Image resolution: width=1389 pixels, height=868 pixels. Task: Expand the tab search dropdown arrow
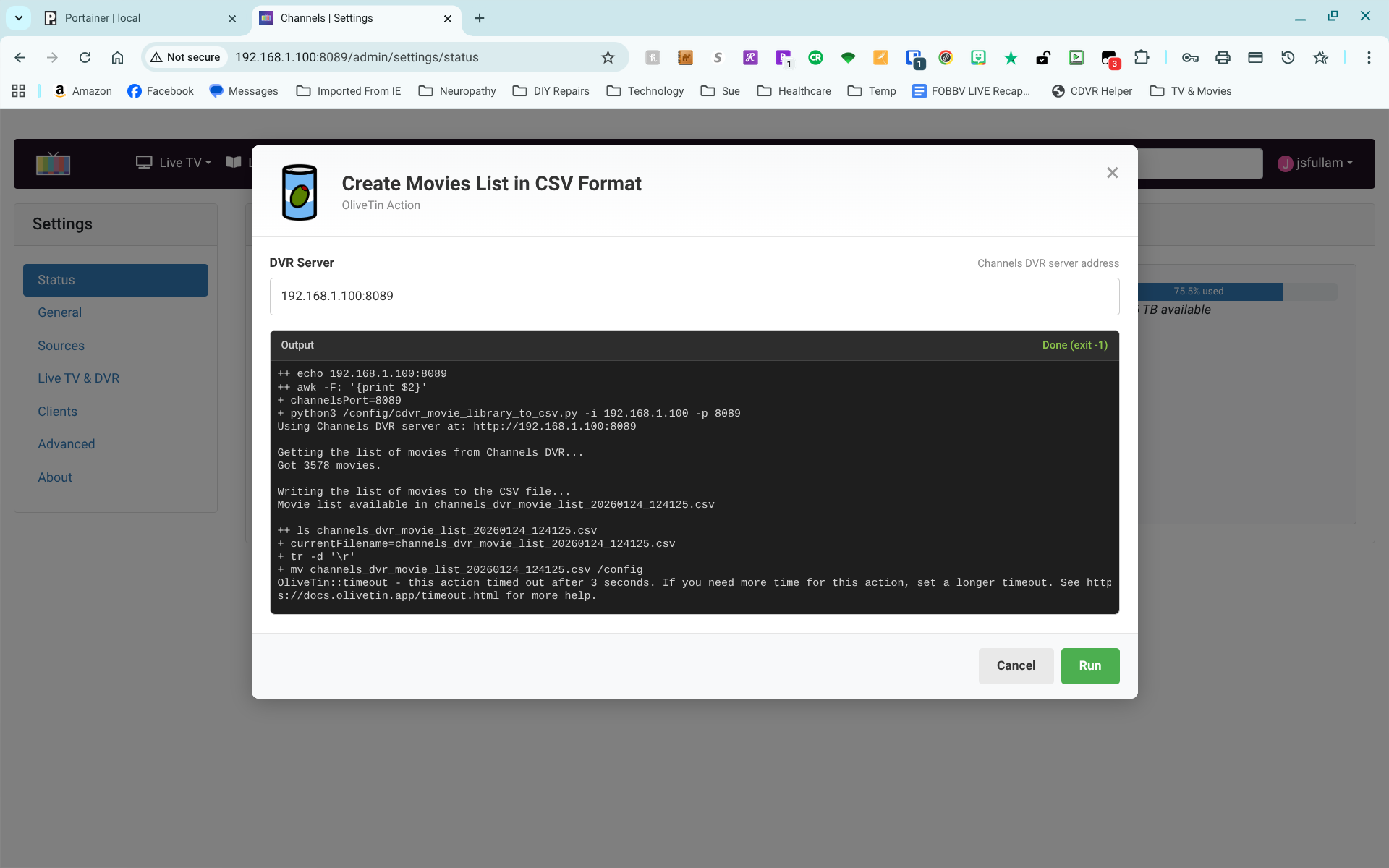[x=19, y=18]
